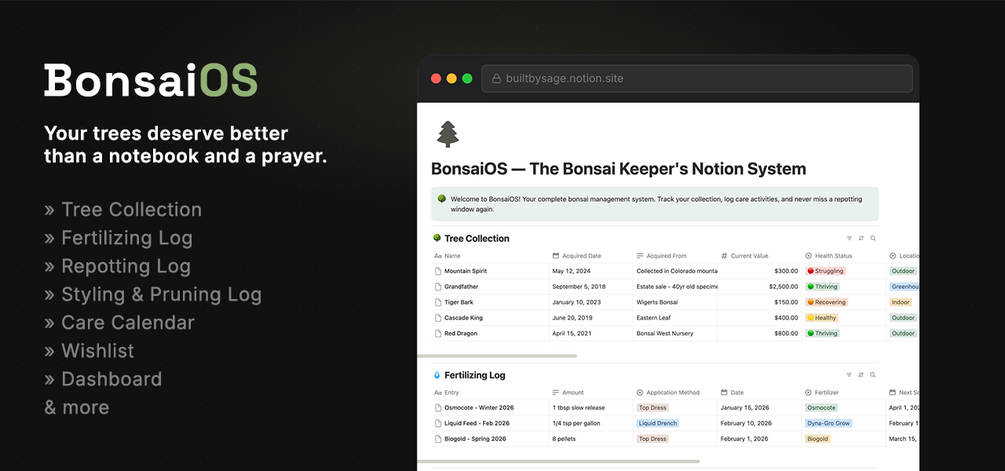Click page icon for Liquid Feed - Feb 2026

click(438, 423)
